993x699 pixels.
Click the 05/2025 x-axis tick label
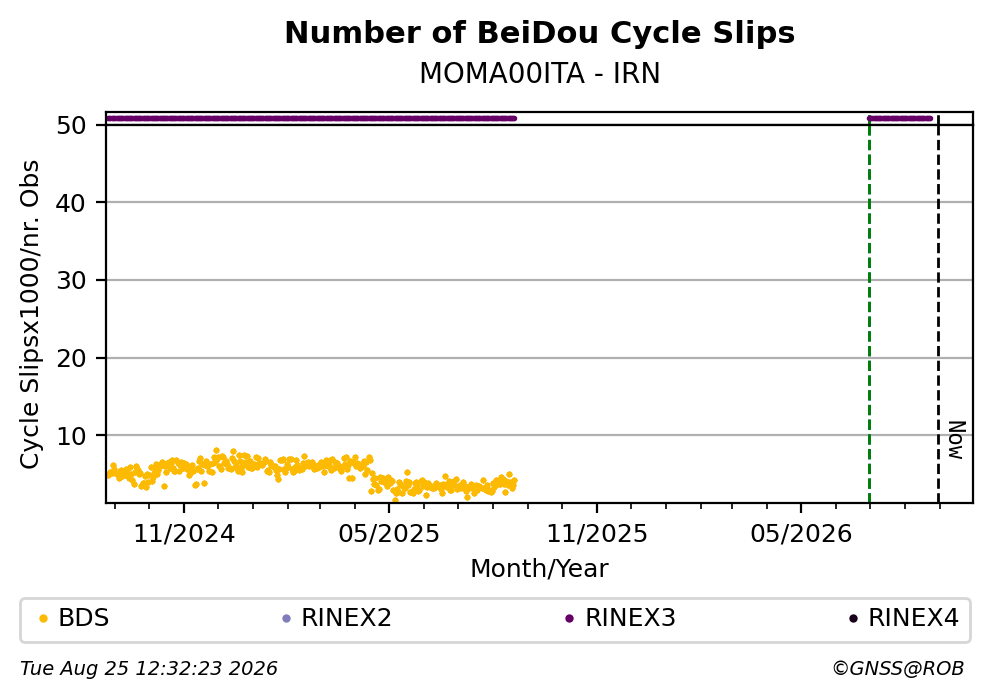389,534
